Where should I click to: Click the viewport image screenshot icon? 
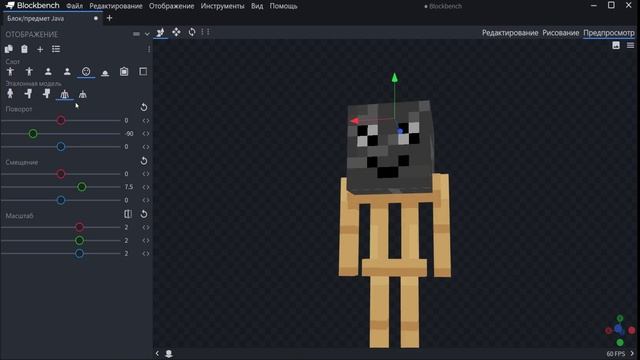click(x=616, y=45)
